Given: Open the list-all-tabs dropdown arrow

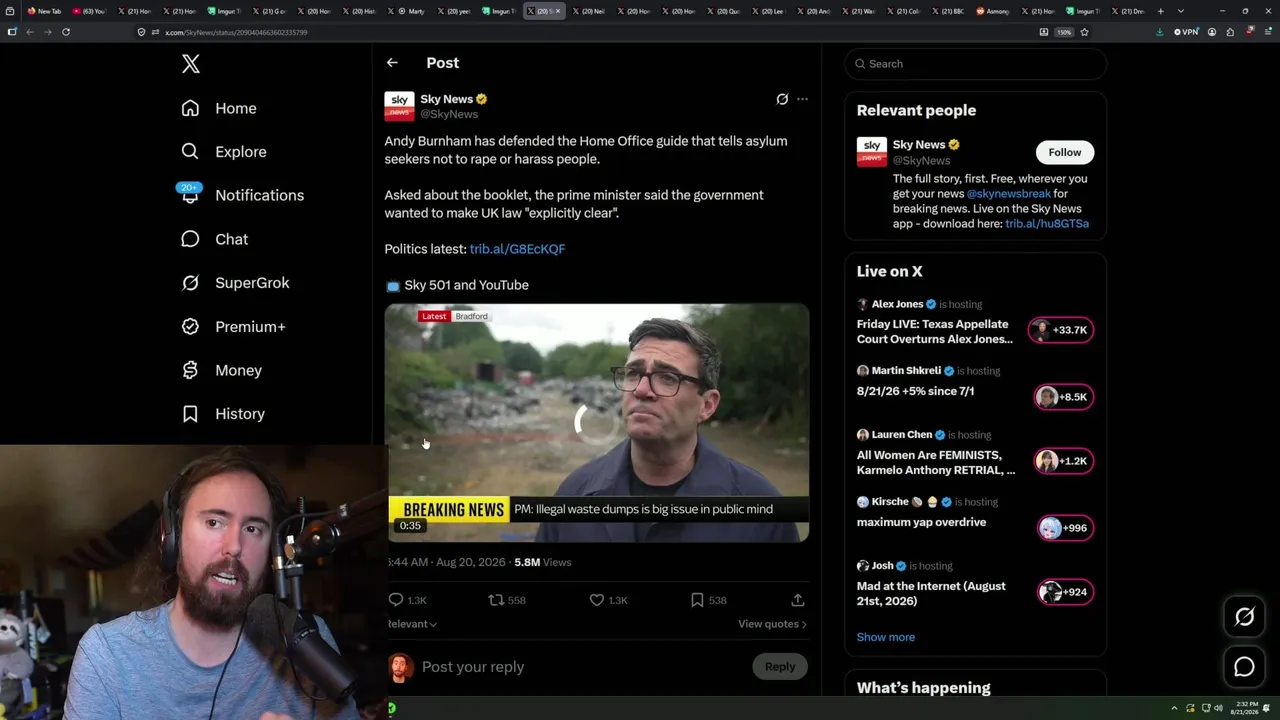Looking at the screenshot, I should pos(1180,11).
